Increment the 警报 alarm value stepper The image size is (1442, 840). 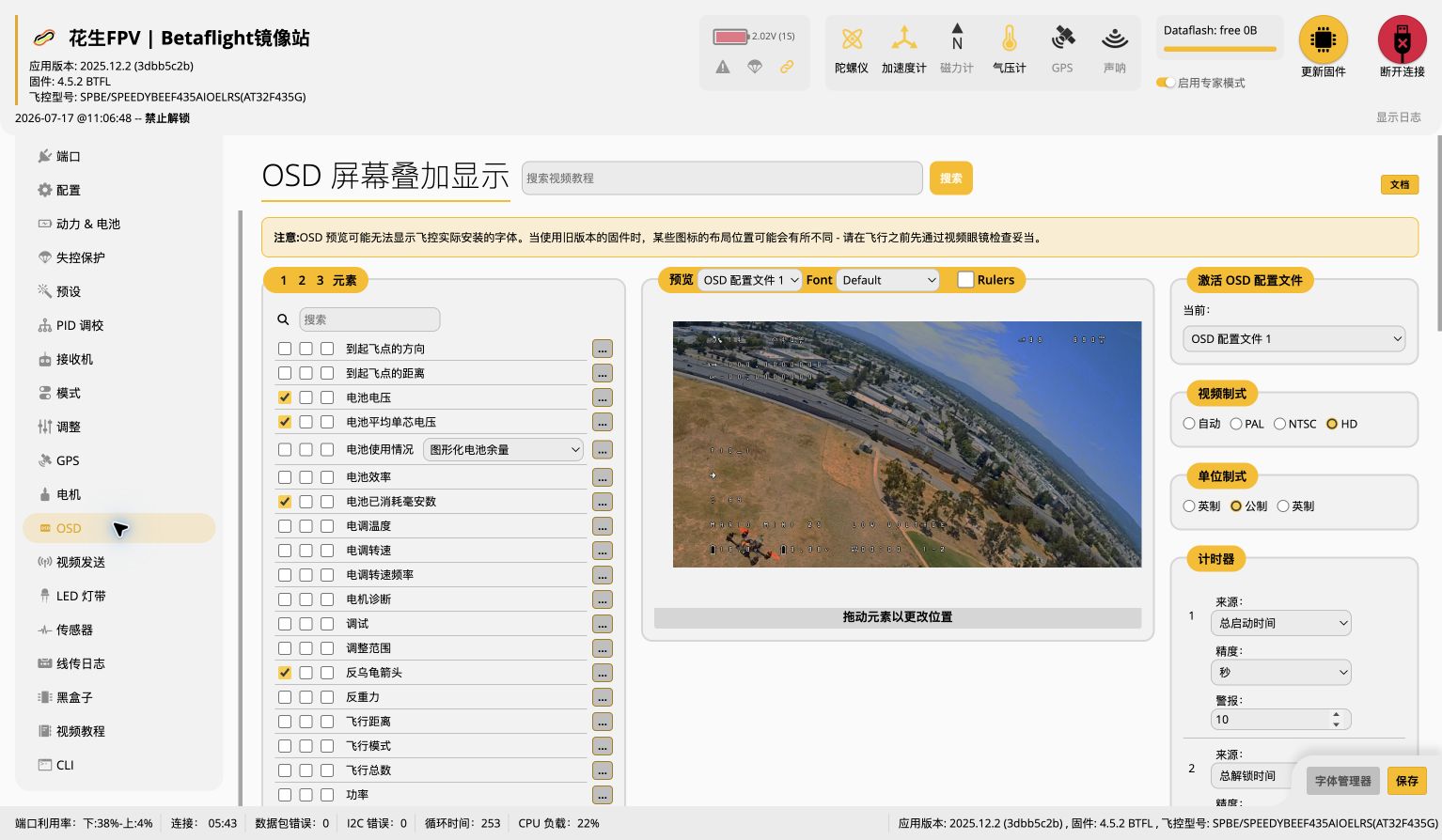coord(1337,715)
